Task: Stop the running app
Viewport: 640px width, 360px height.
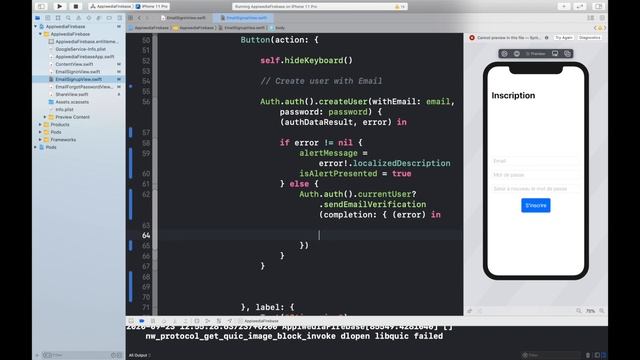Action: tap(76, 6)
